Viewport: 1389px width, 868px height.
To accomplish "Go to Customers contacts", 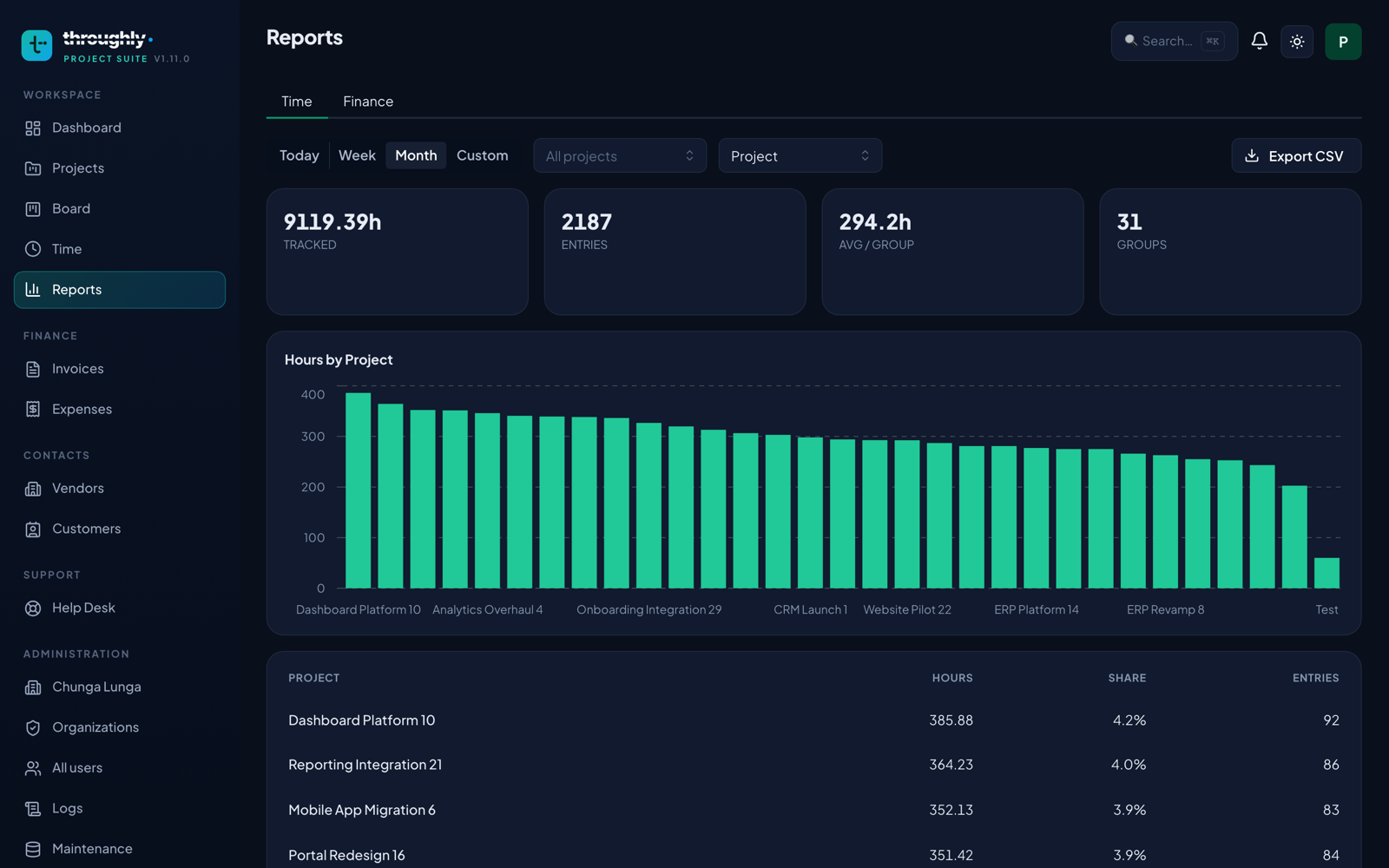I will 120,529.
